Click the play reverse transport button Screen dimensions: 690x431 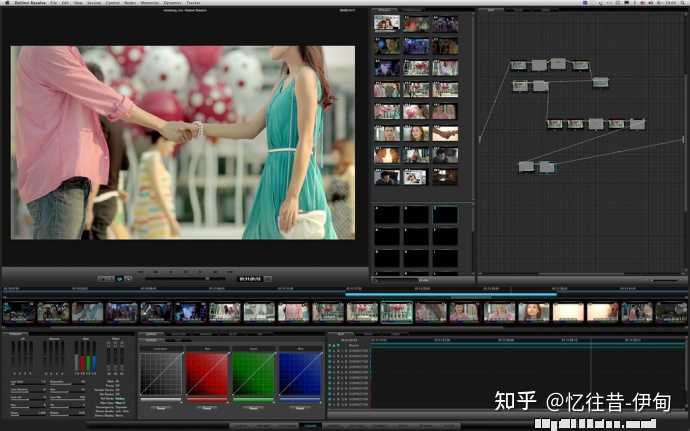(x=171, y=272)
